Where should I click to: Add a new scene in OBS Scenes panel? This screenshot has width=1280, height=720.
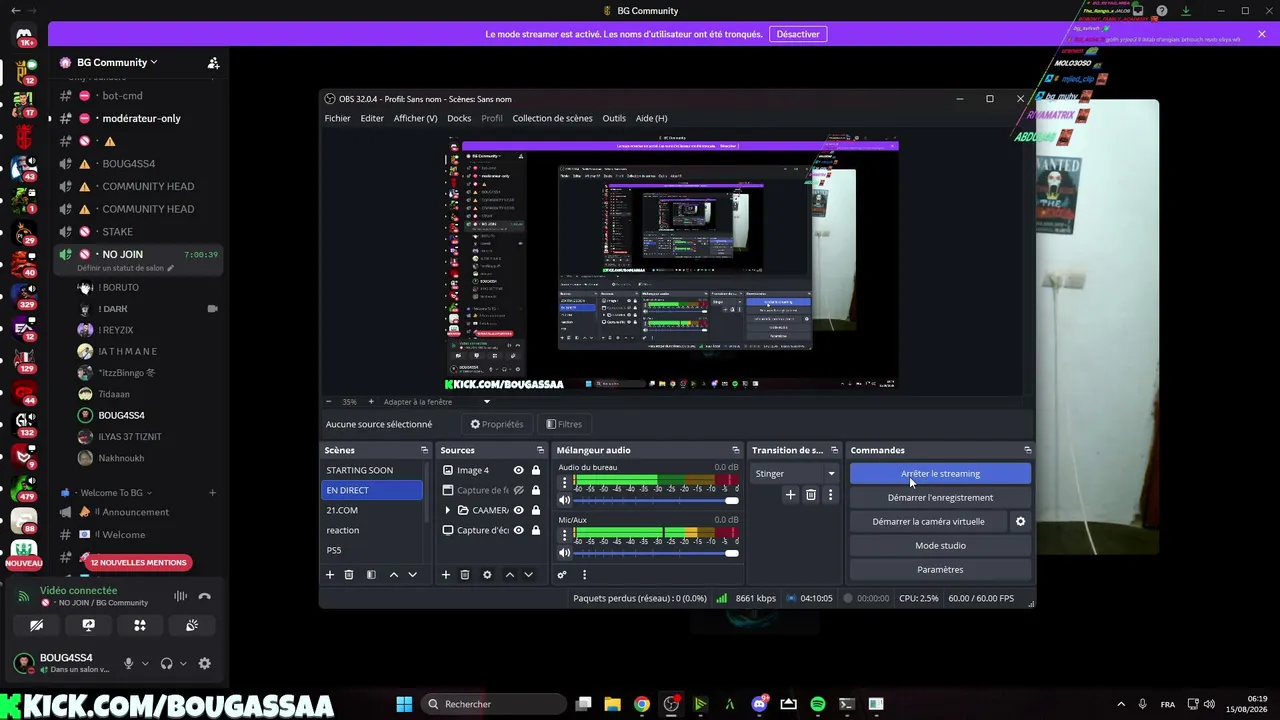pyautogui.click(x=330, y=575)
